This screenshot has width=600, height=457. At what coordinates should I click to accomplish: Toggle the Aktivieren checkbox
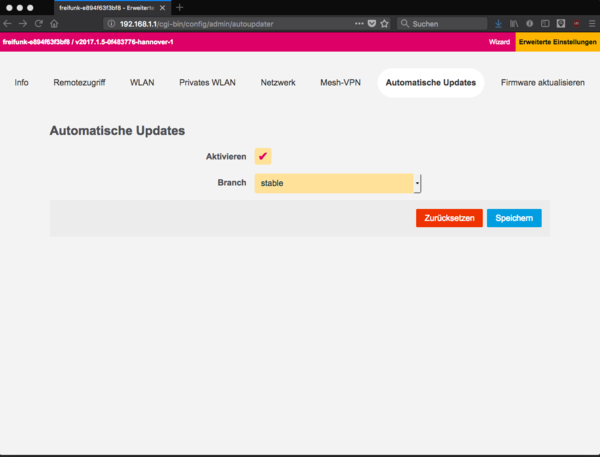[x=263, y=156]
